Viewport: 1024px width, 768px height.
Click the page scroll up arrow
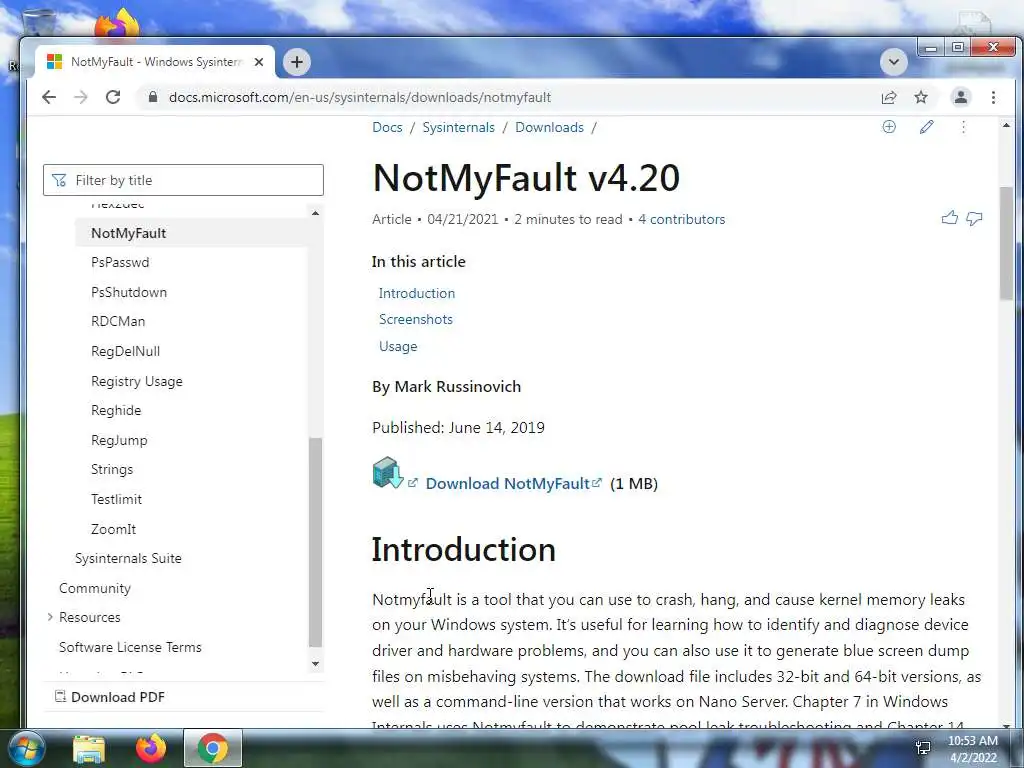[x=1006, y=125]
